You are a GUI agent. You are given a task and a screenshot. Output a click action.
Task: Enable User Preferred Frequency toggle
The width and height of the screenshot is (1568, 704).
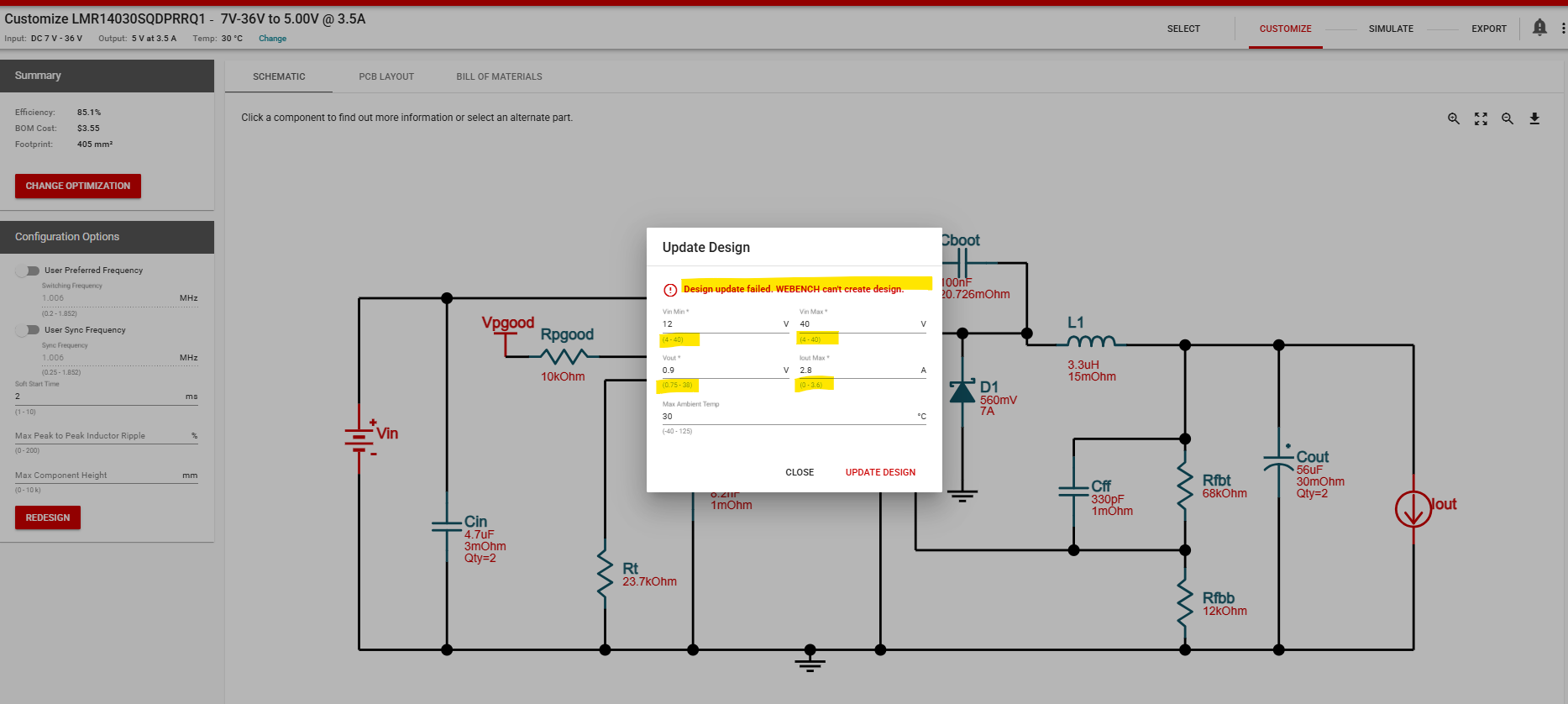[x=28, y=271]
